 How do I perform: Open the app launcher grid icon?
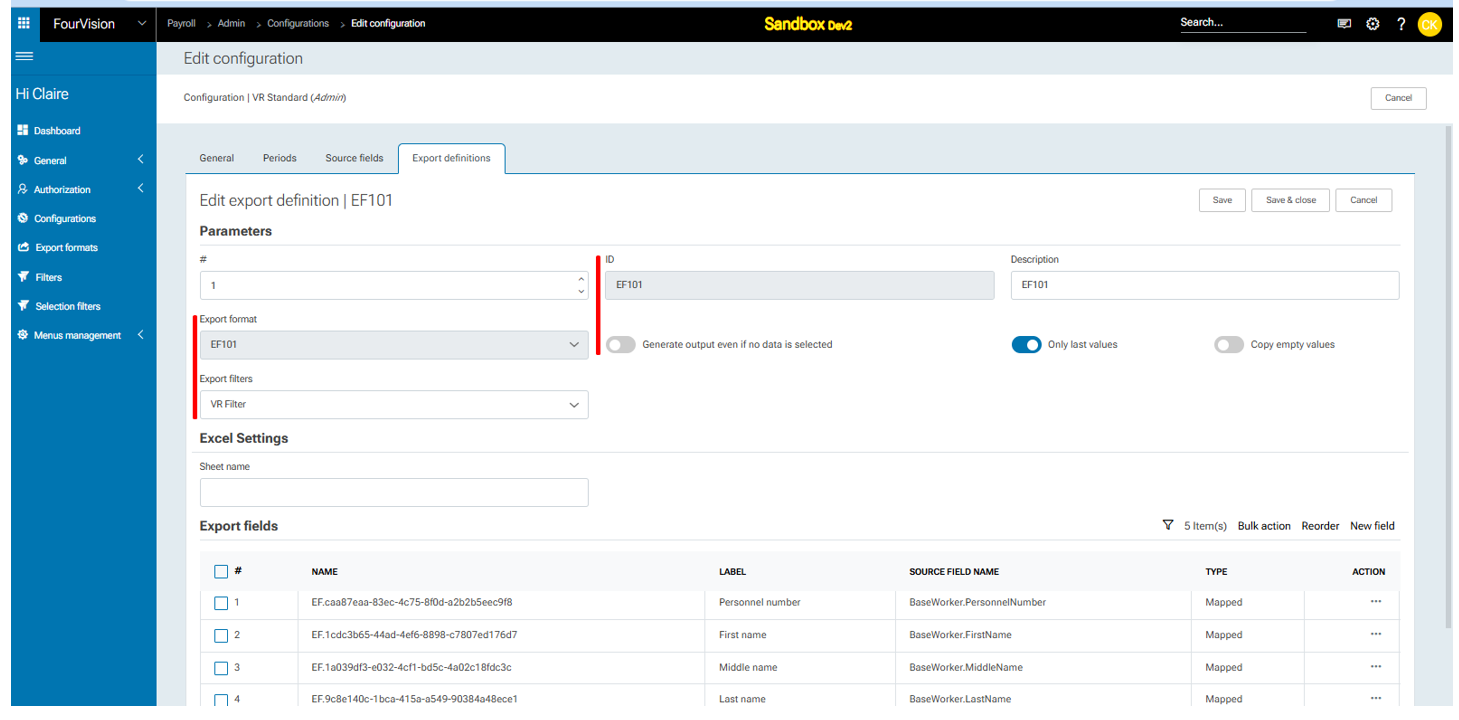(24, 23)
